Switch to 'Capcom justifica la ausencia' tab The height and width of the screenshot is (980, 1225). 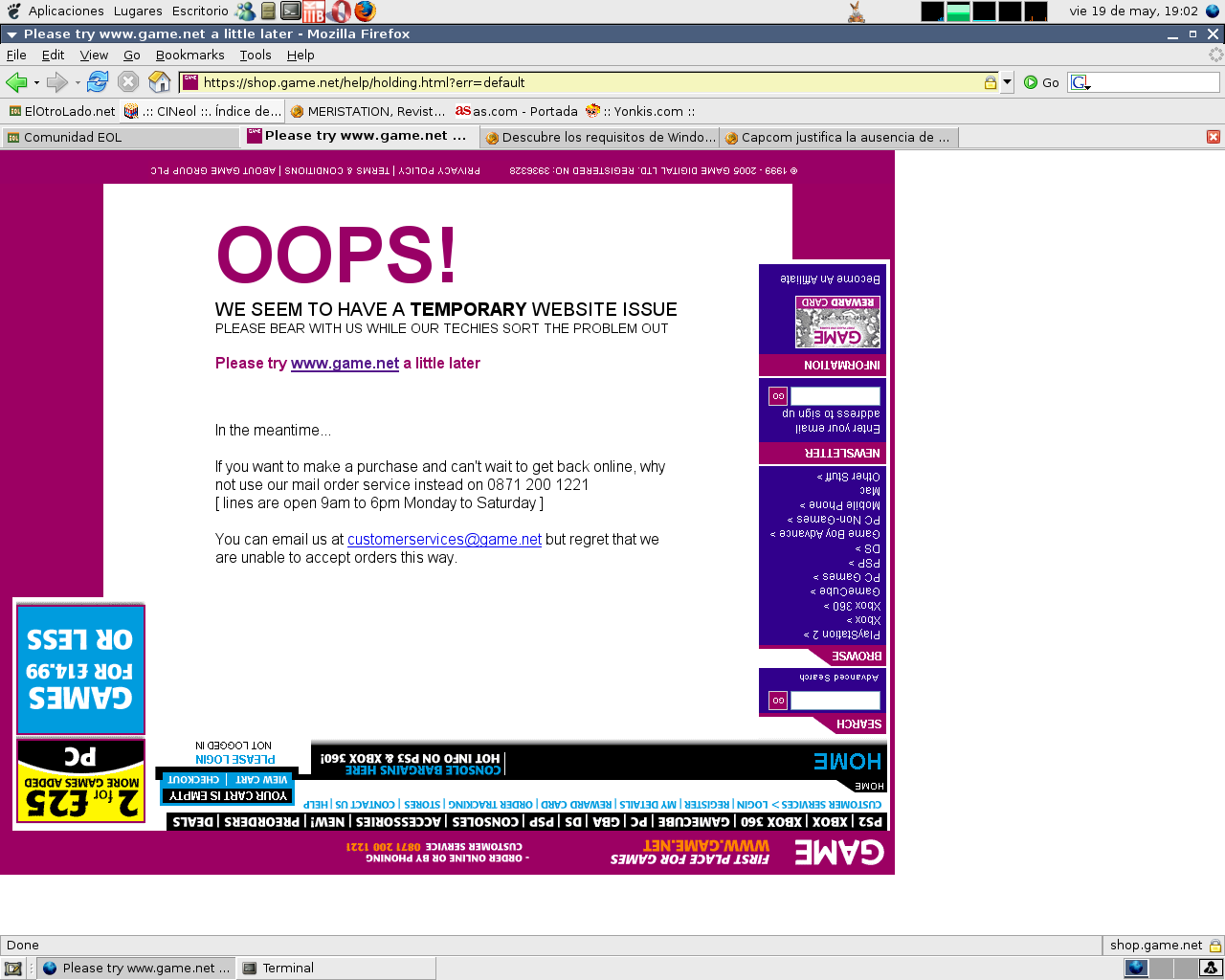(839, 137)
